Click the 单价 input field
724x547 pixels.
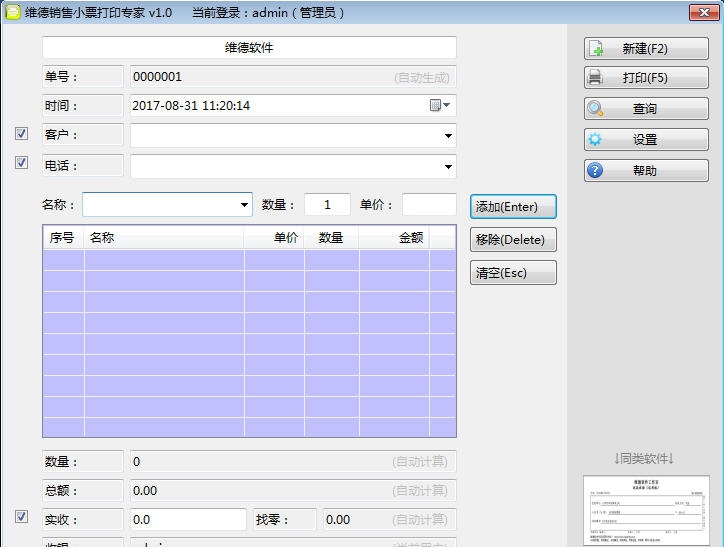tap(428, 205)
